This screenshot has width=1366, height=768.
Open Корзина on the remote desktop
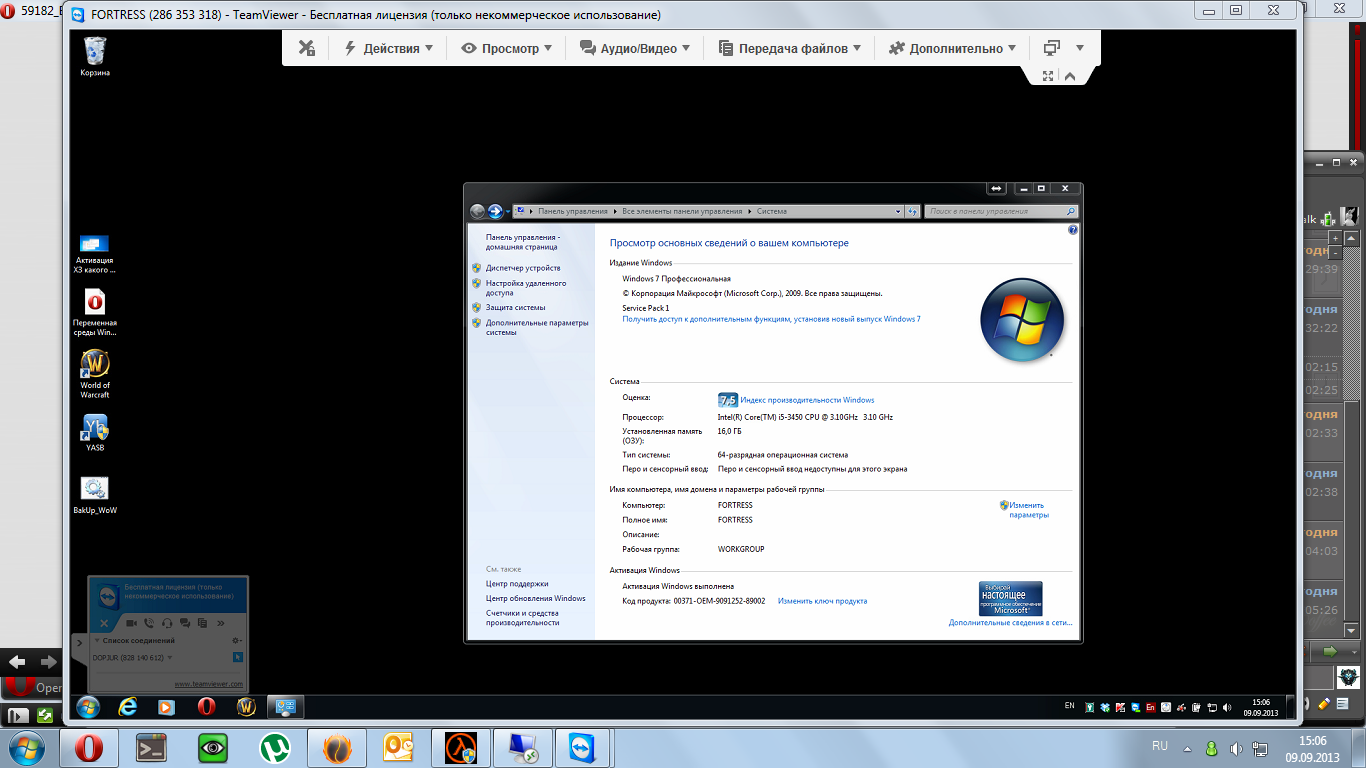point(95,56)
